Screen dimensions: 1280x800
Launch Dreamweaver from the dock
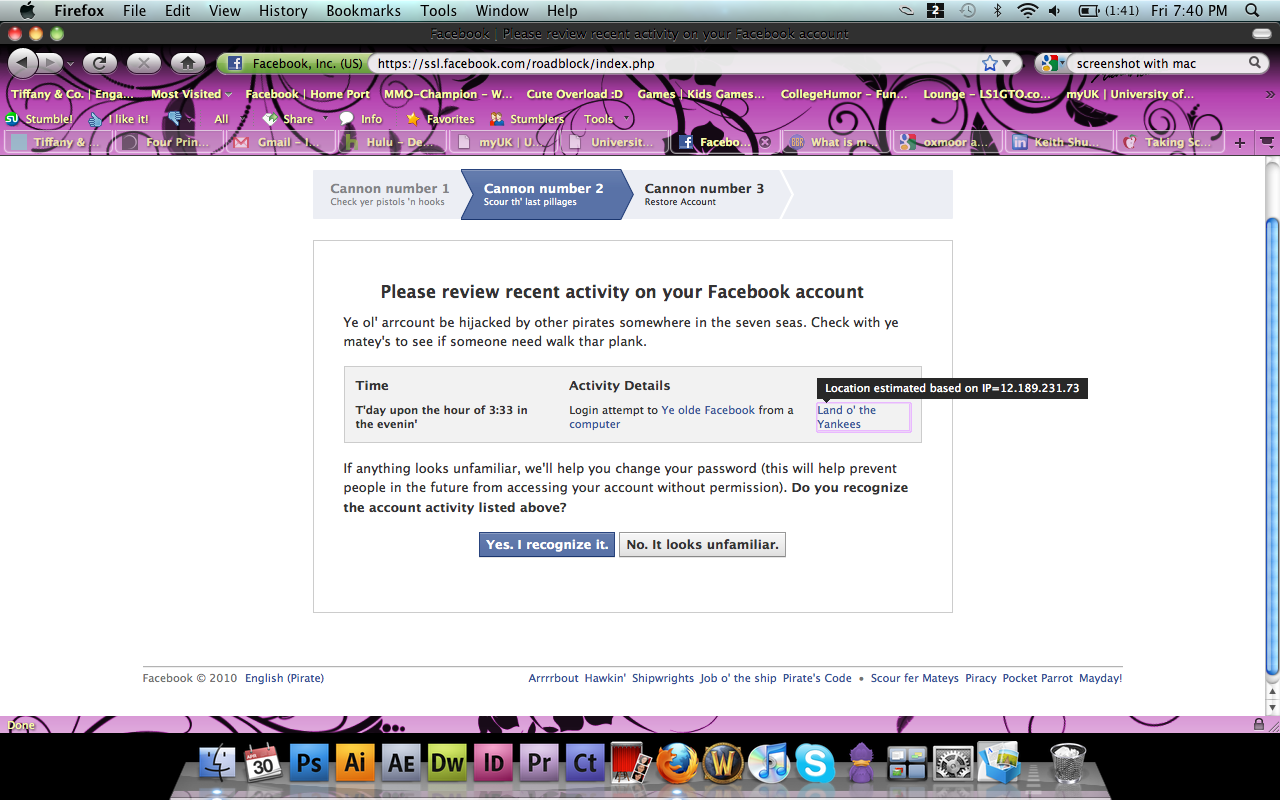pos(447,764)
